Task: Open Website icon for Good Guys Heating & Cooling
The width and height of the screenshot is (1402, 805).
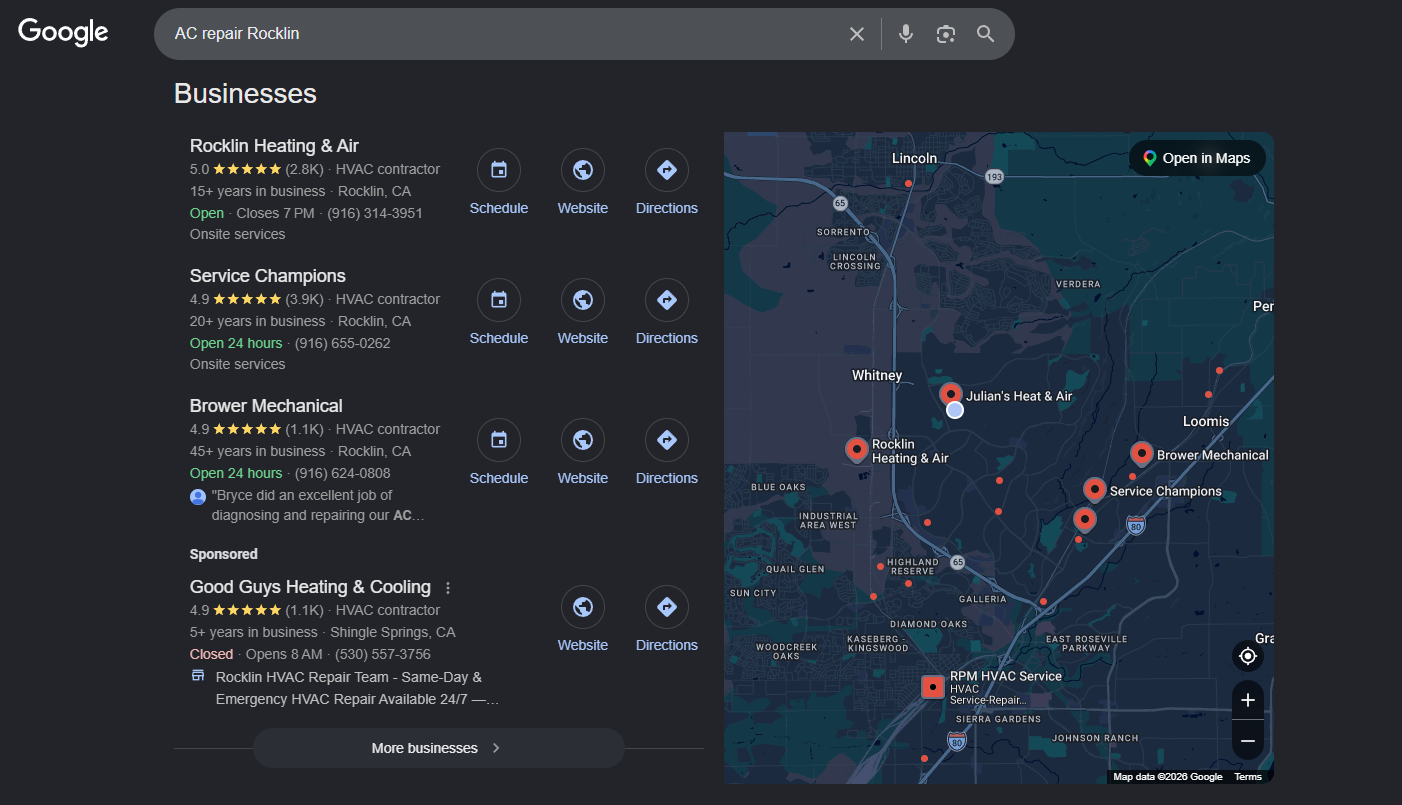Action: click(x=583, y=607)
